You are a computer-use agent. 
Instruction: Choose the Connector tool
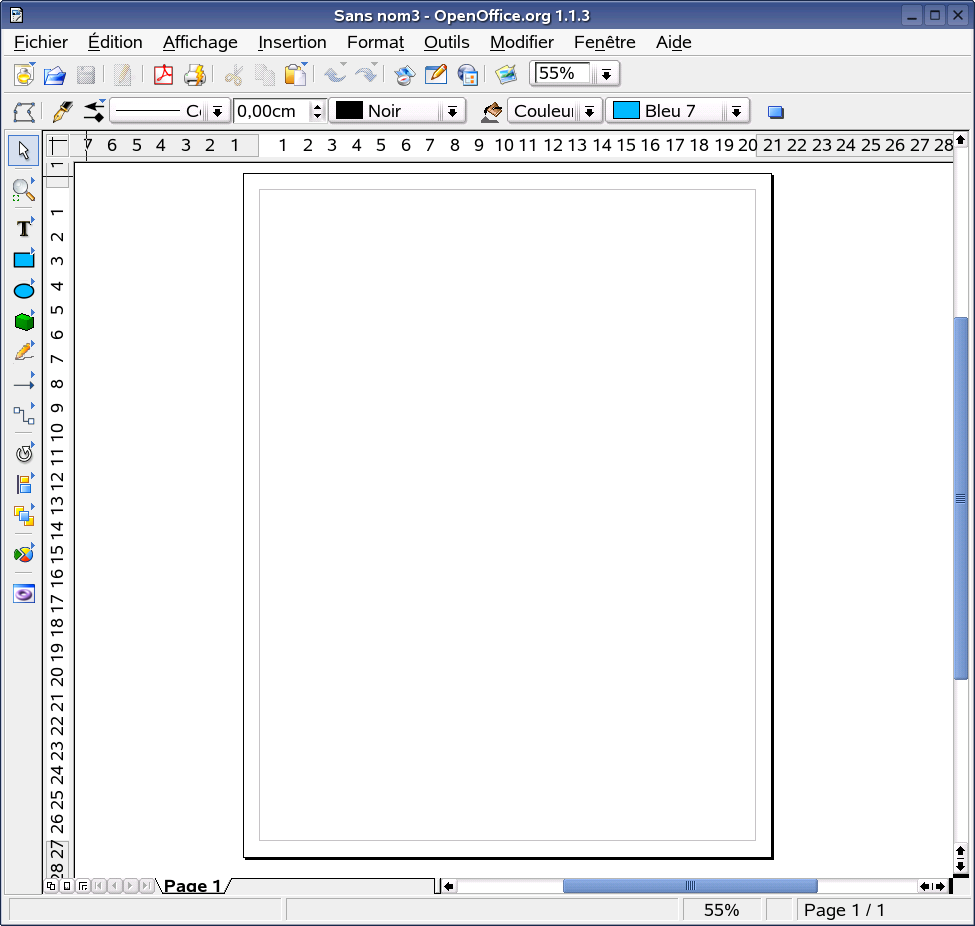22,413
